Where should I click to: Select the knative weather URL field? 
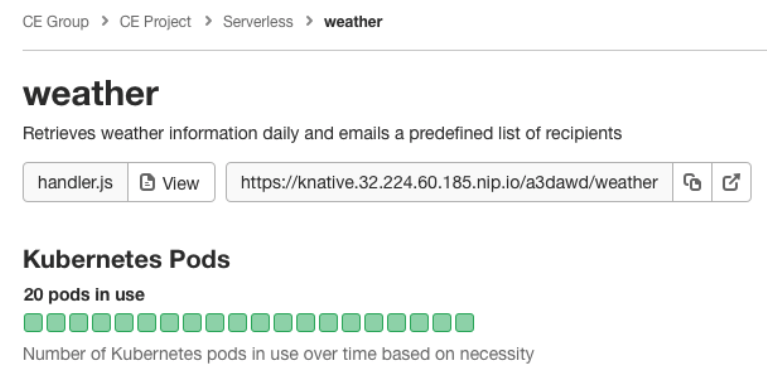(449, 182)
